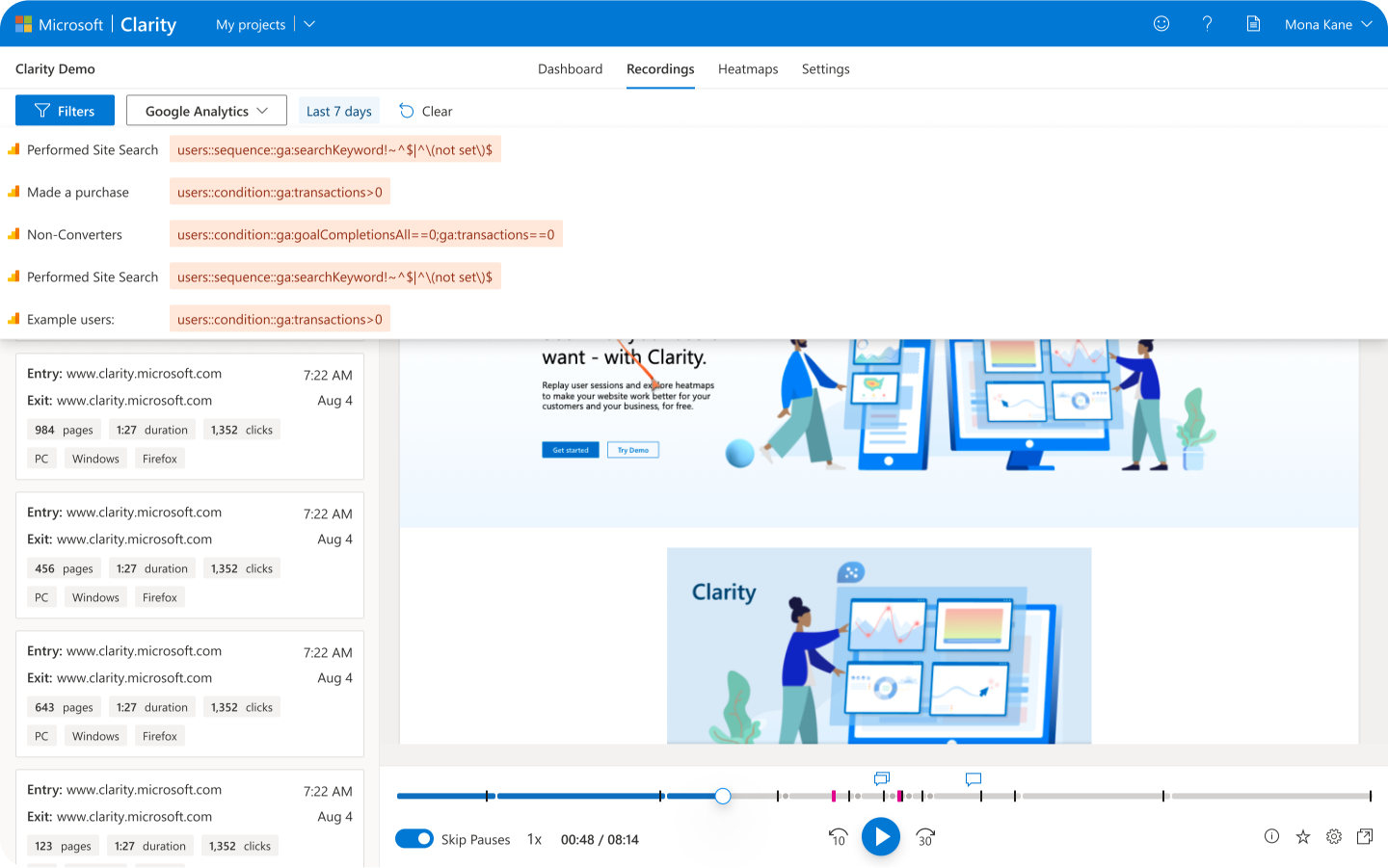This screenshot has height=868, width=1388.
Task: Switch to the Heatmaps tab
Action: (x=748, y=68)
